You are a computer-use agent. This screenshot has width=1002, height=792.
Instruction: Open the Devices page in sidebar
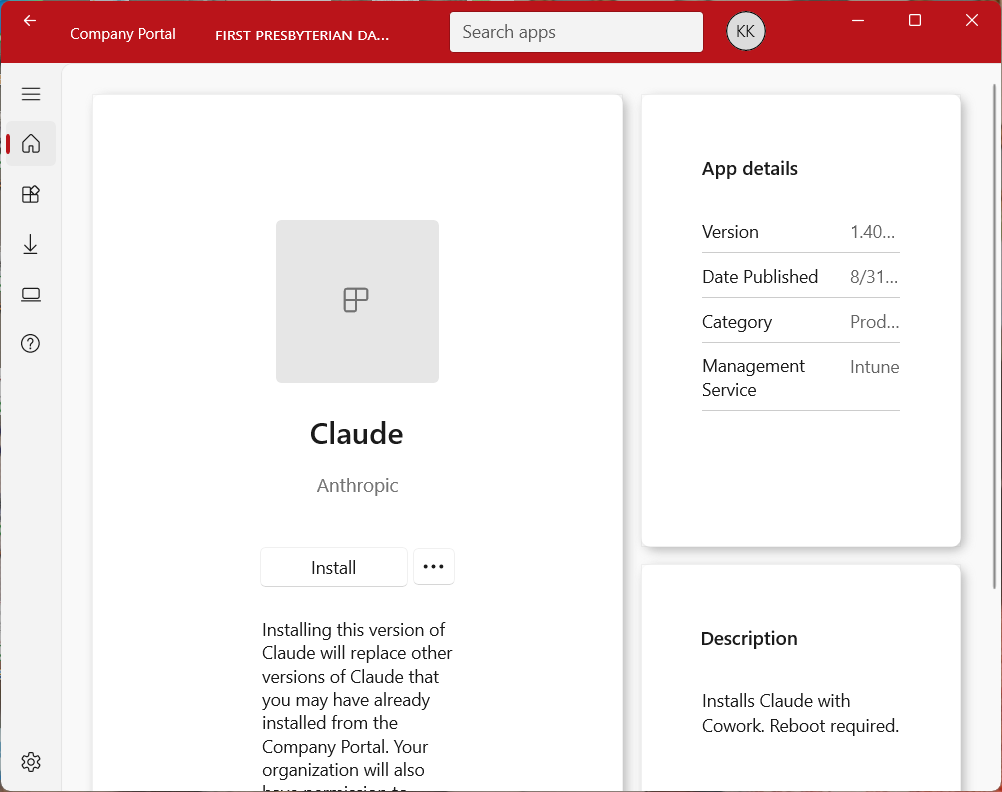[31, 294]
